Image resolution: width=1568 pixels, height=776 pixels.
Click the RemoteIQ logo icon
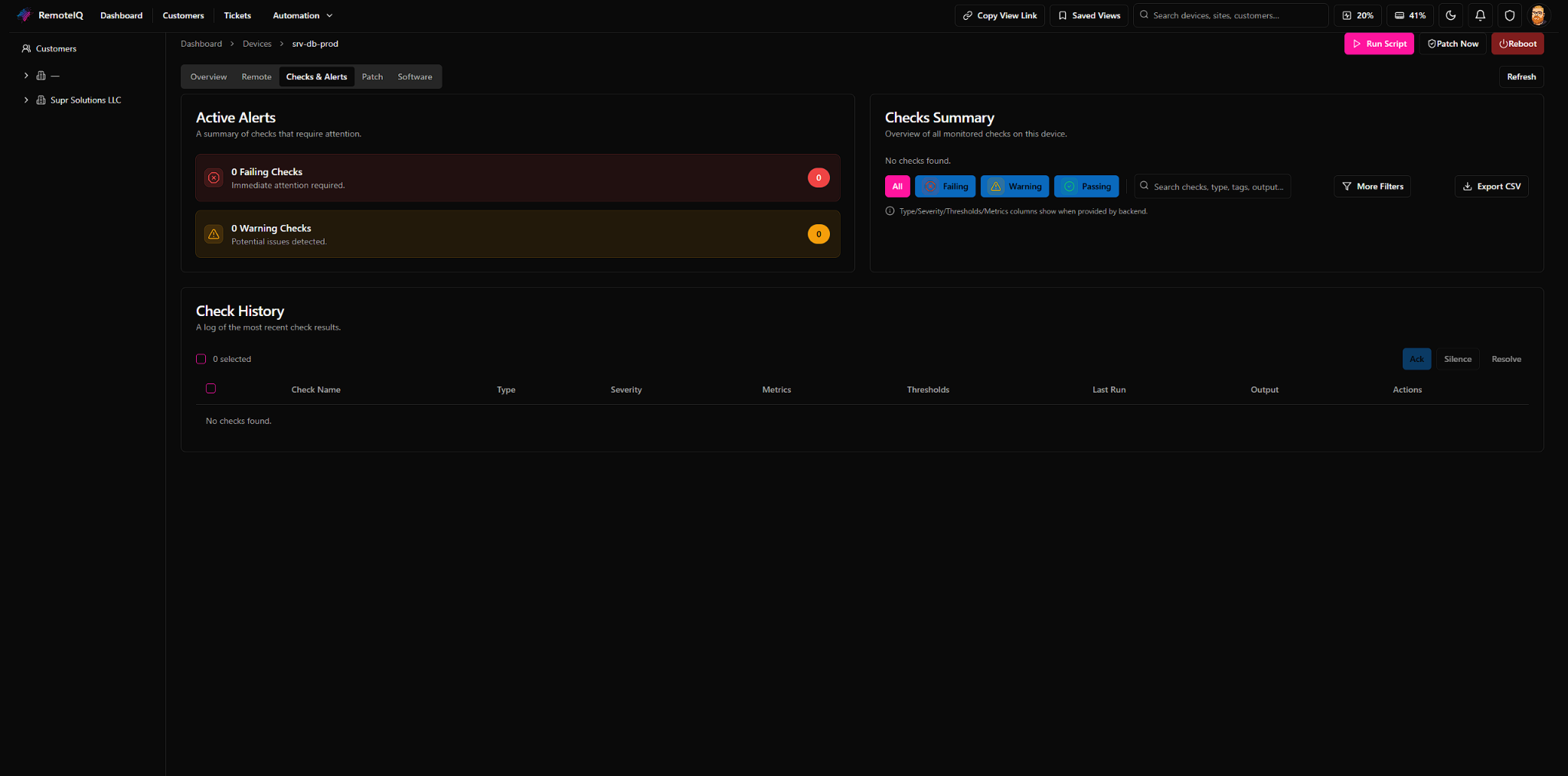24,15
